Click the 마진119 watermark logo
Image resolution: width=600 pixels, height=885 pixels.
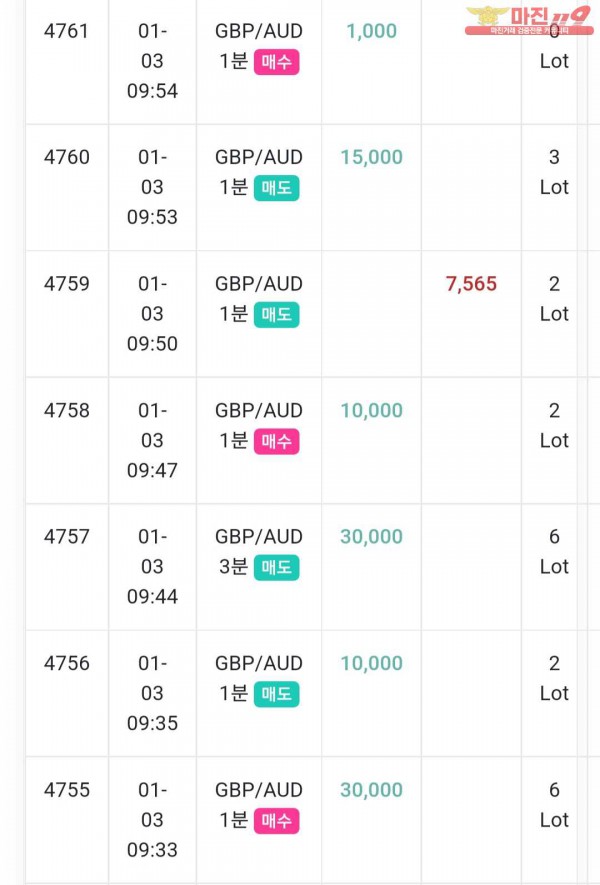(529, 20)
